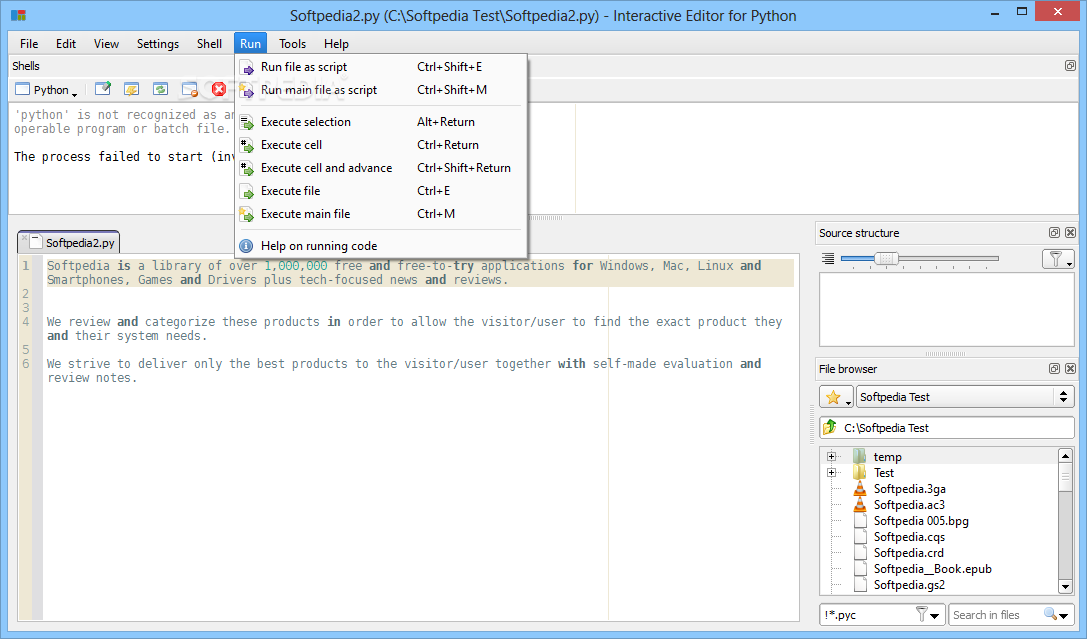Click the VLC icon of Softpedia.3ga
This screenshot has height=639, width=1087.
click(860, 489)
